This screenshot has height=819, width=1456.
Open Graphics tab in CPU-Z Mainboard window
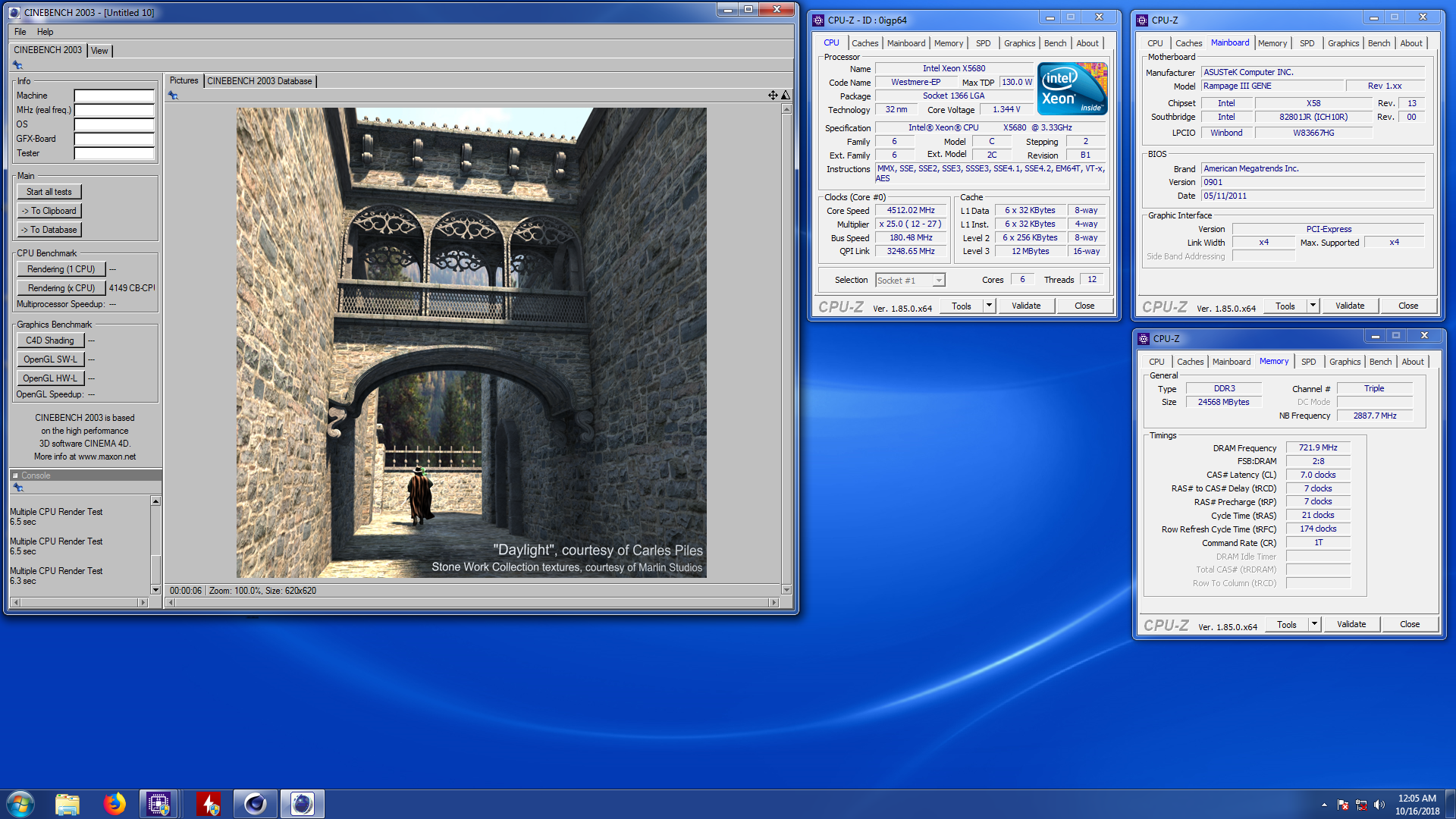coord(1343,43)
